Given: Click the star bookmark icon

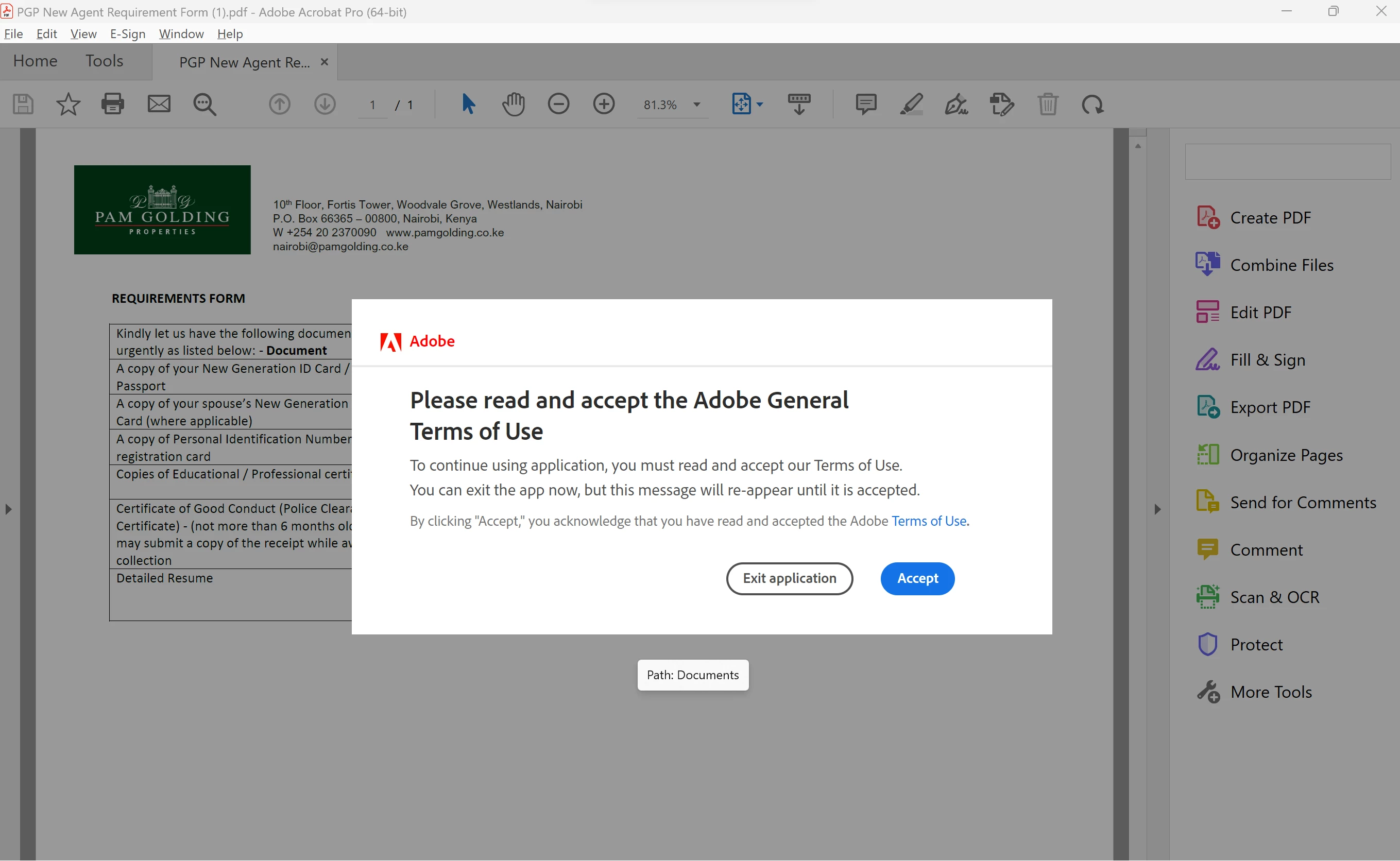Looking at the screenshot, I should [x=68, y=104].
